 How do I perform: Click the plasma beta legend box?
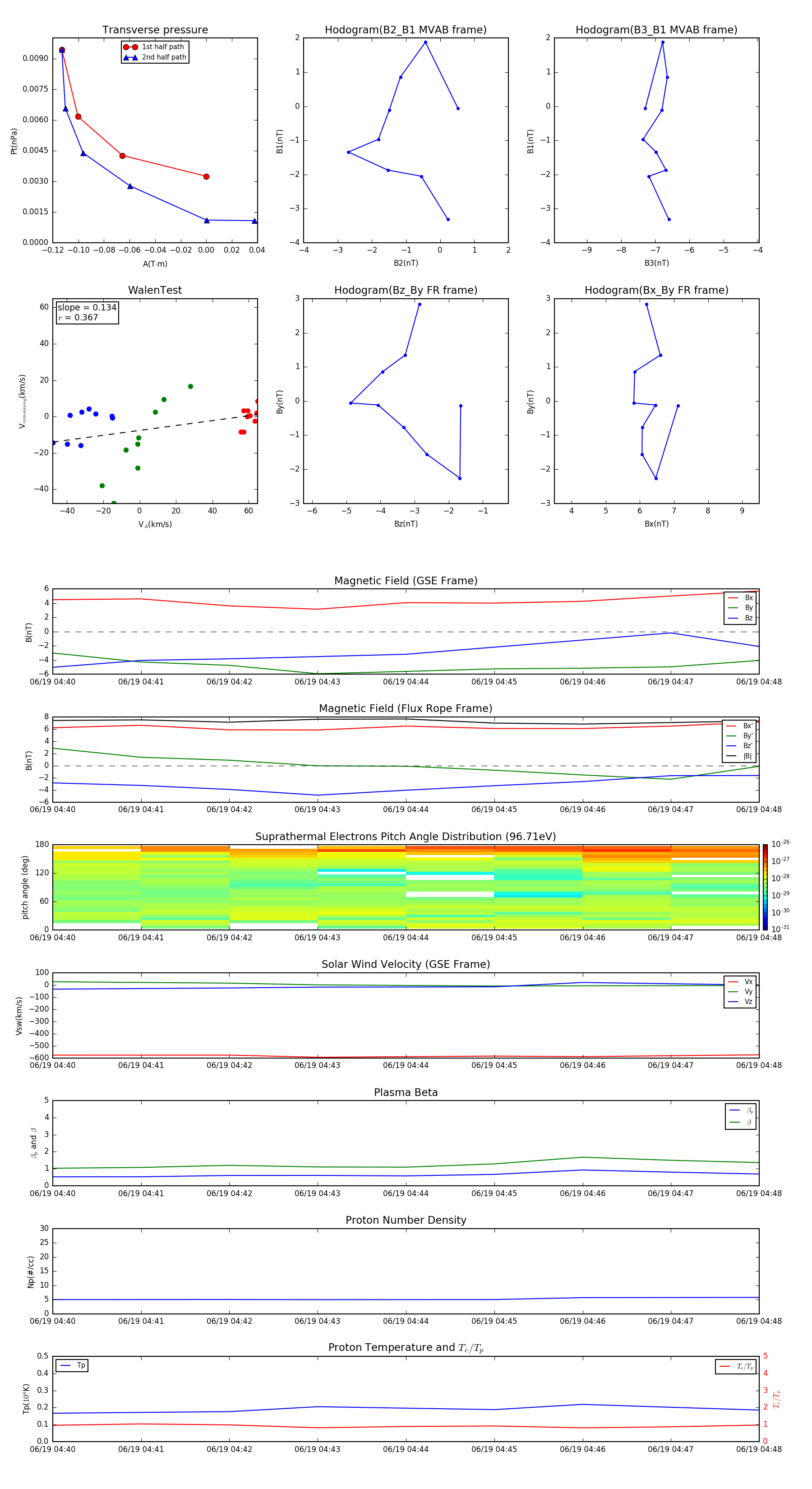point(740,1116)
